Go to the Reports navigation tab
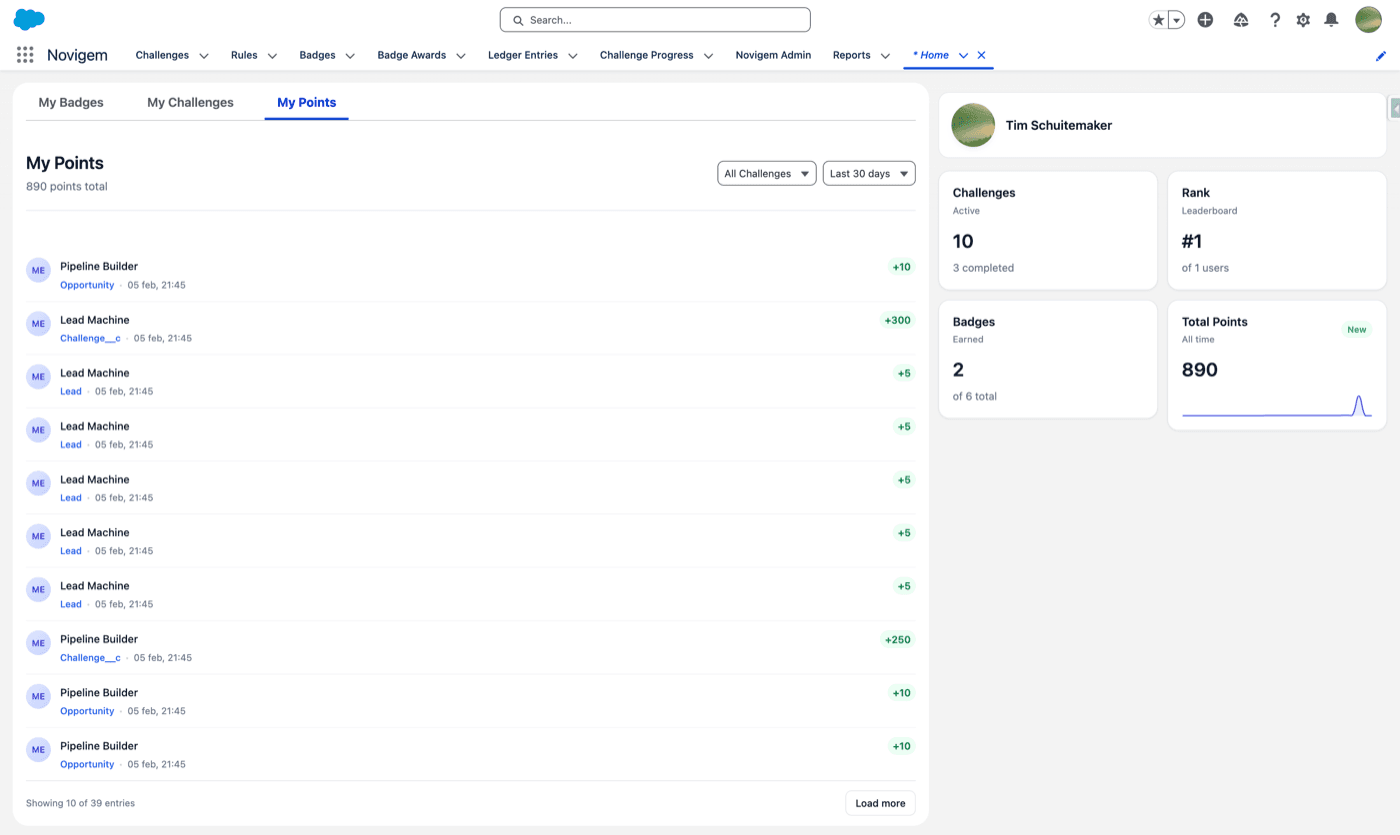This screenshot has width=1400, height=835. pos(852,55)
